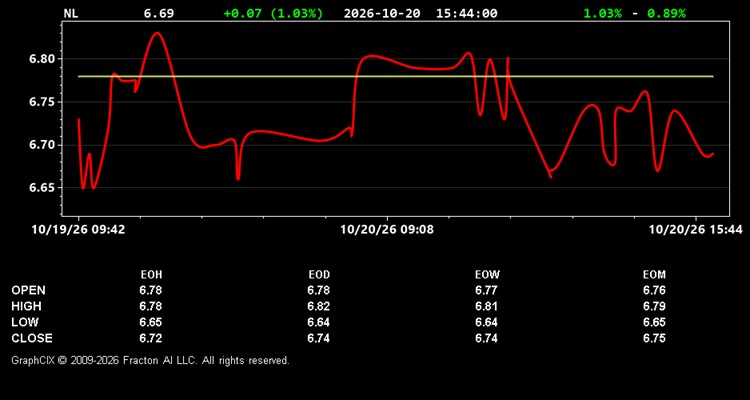Select the EOM CLOSE value 6.75
The width and height of the screenshot is (750, 400).
[654, 338]
